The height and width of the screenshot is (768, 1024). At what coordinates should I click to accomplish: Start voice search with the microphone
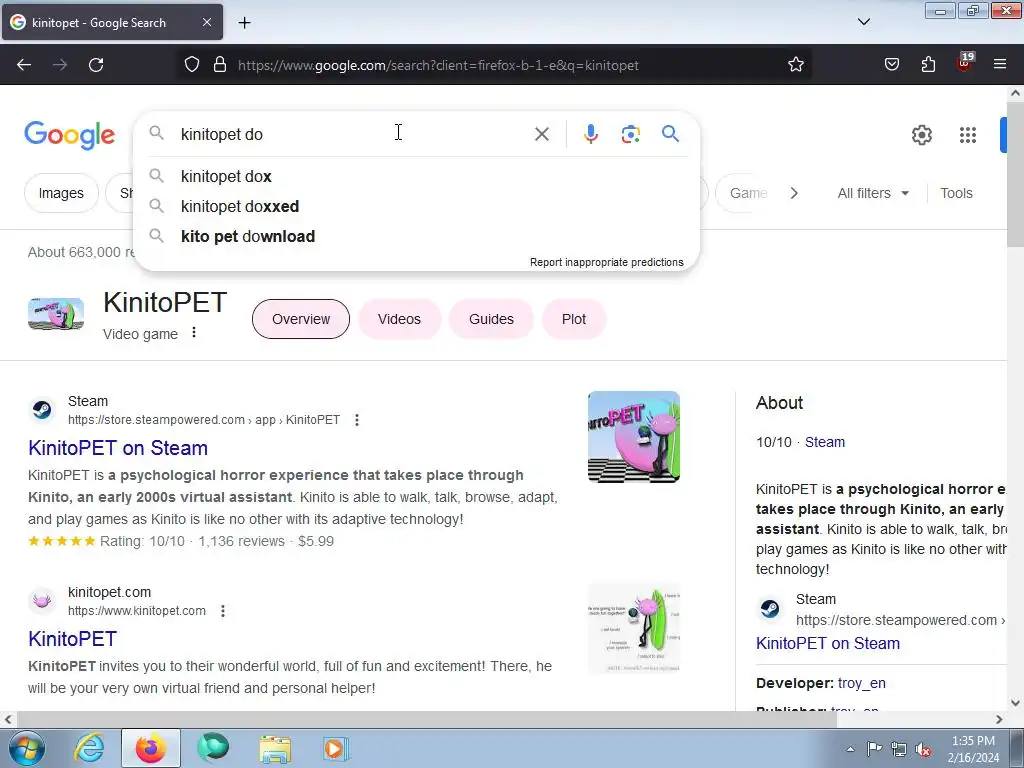pos(590,135)
